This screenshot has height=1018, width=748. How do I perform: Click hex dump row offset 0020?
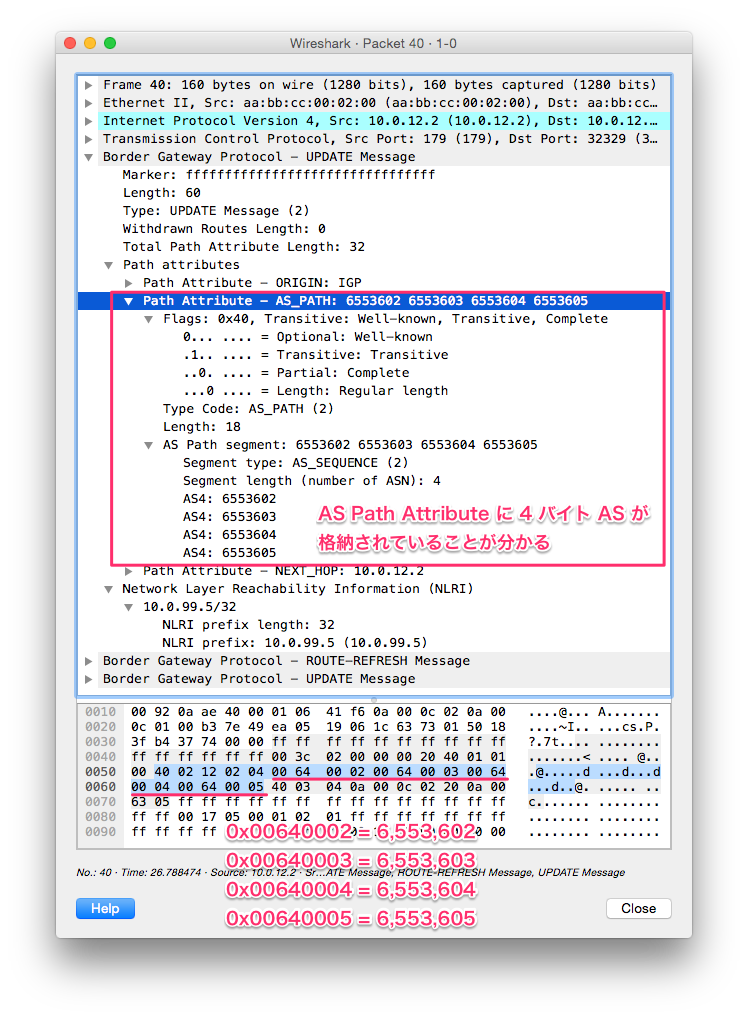(x=101, y=727)
